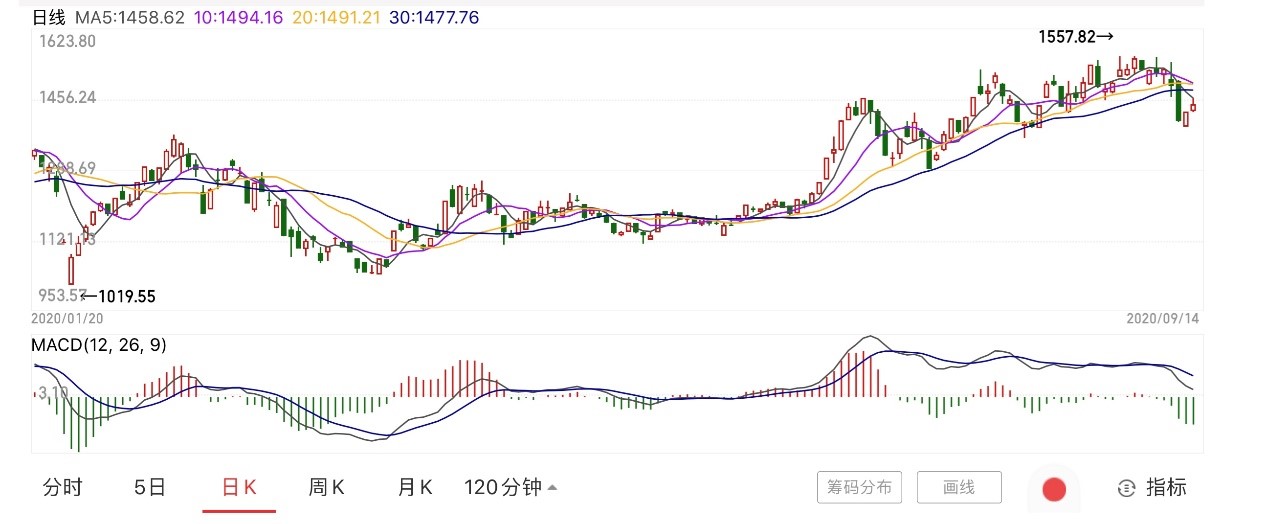Screen dimensions: 1268x524
Task: Click the 筹码分布 button
Action: pos(859,488)
